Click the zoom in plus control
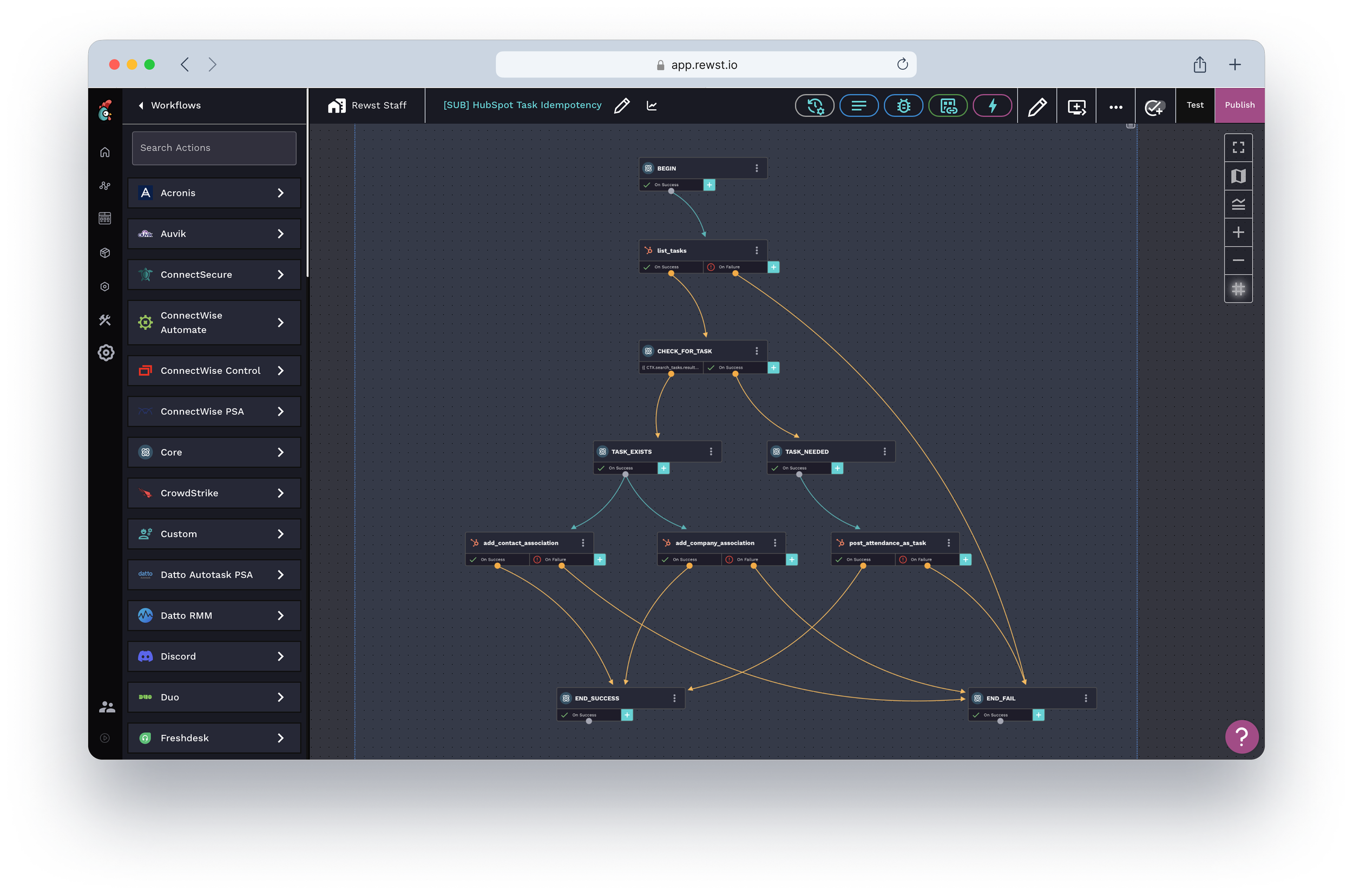The height and width of the screenshot is (896, 1353). click(x=1238, y=233)
